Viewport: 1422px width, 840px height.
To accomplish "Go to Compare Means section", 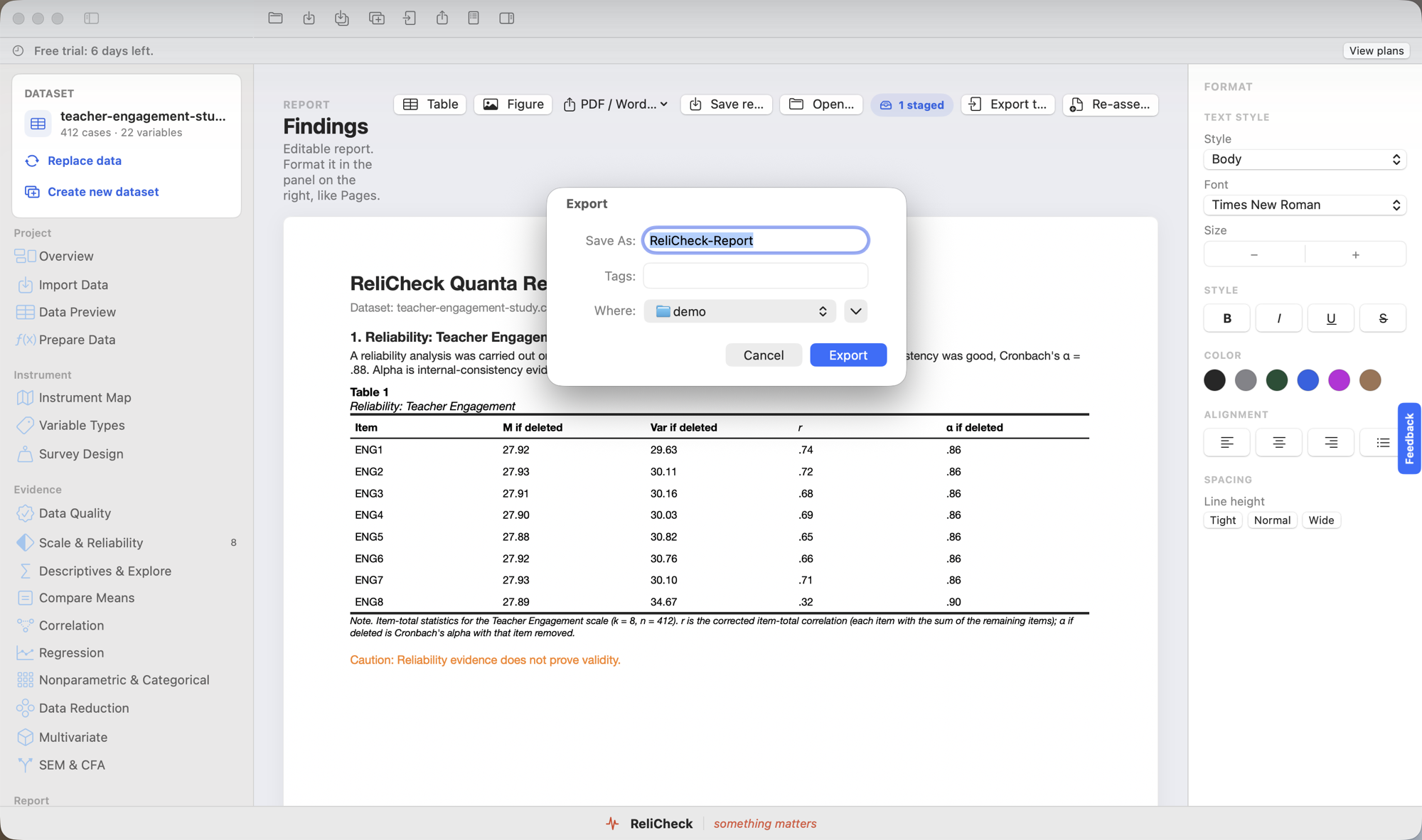I will 86,598.
